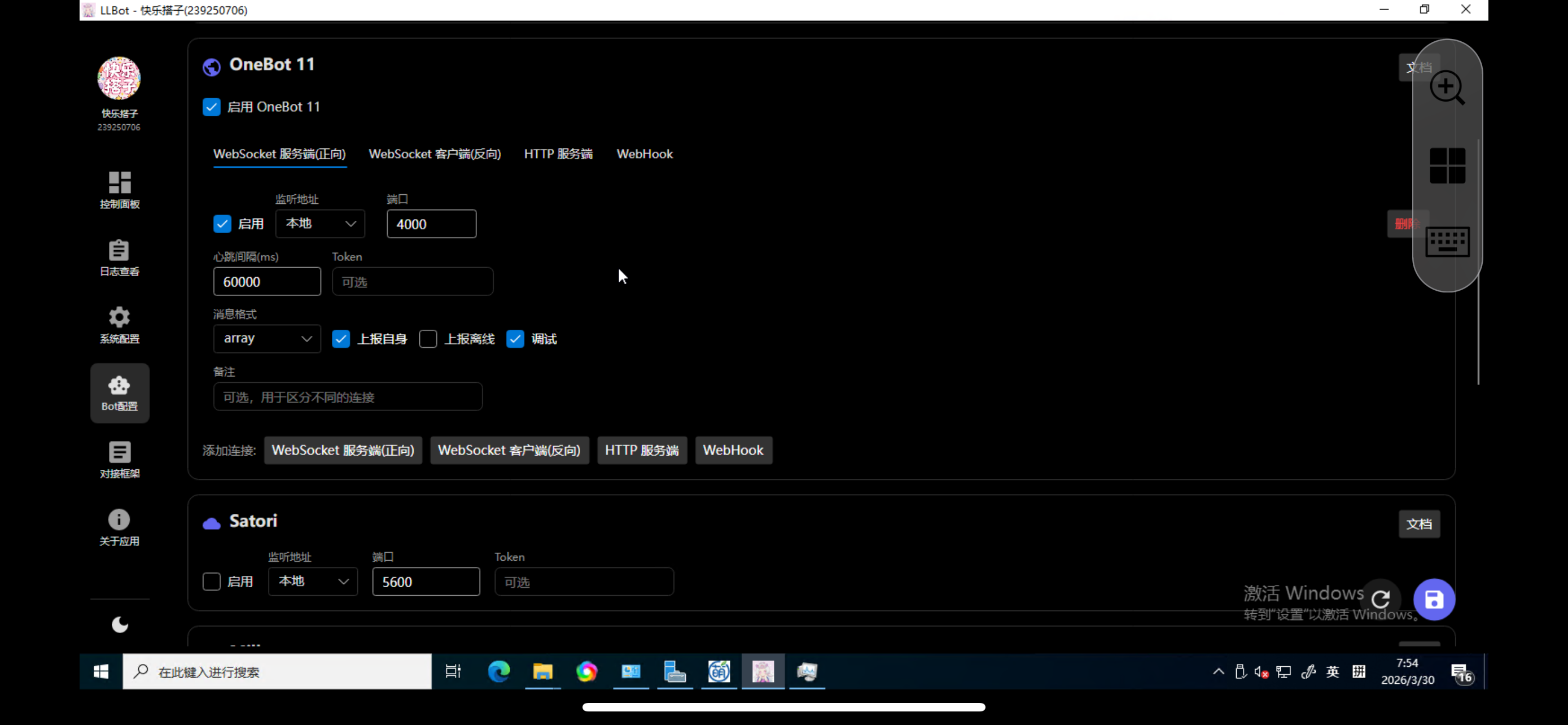Add a WebSocket 客户端(反向) connection
The width and height of the screenshot is (1568, 725).
(510, 450)
